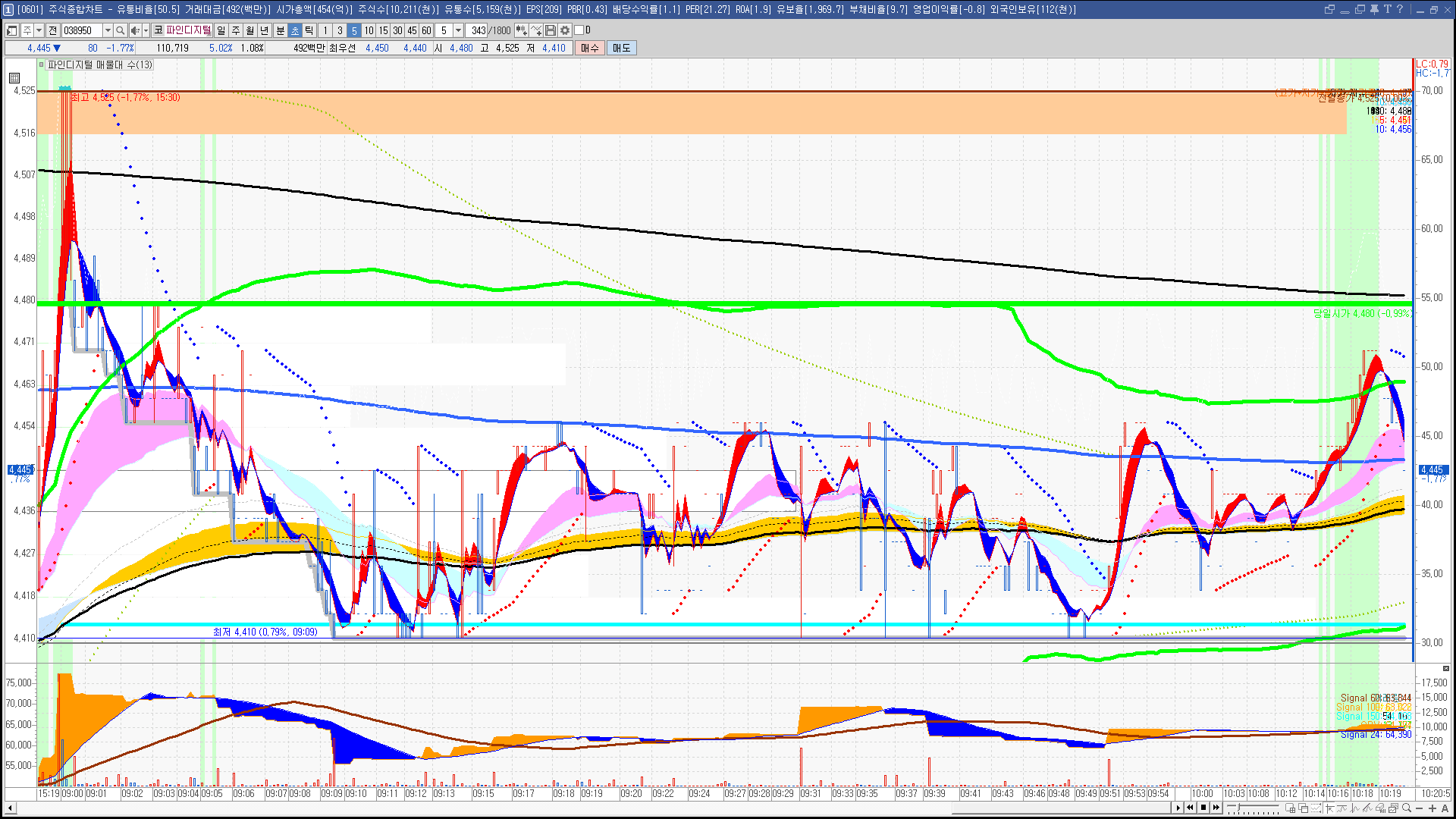
Task: Toggle the D checkbox in toolbar
Action: click(579, 30)
